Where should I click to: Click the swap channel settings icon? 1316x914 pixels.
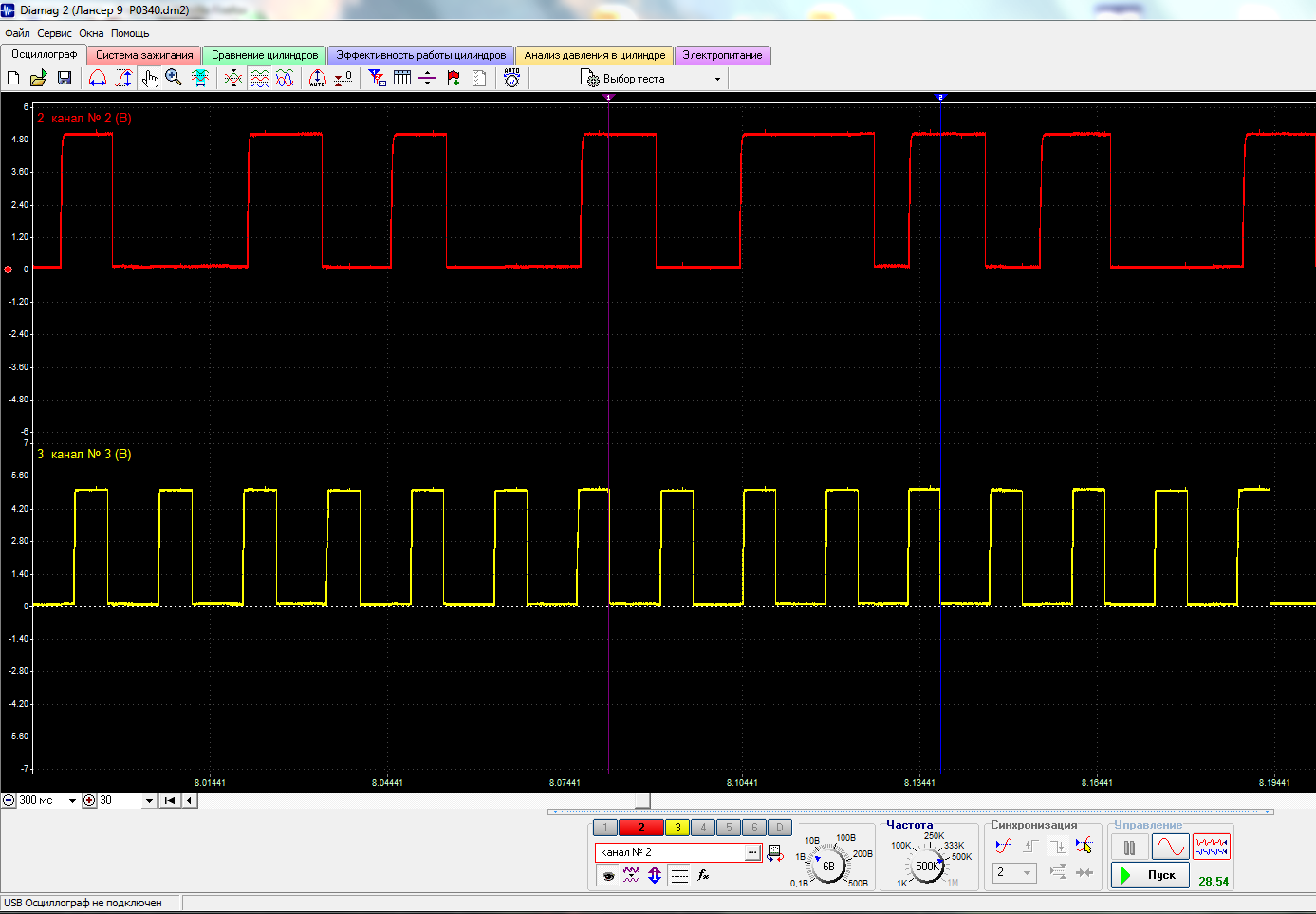pos(775,852)
